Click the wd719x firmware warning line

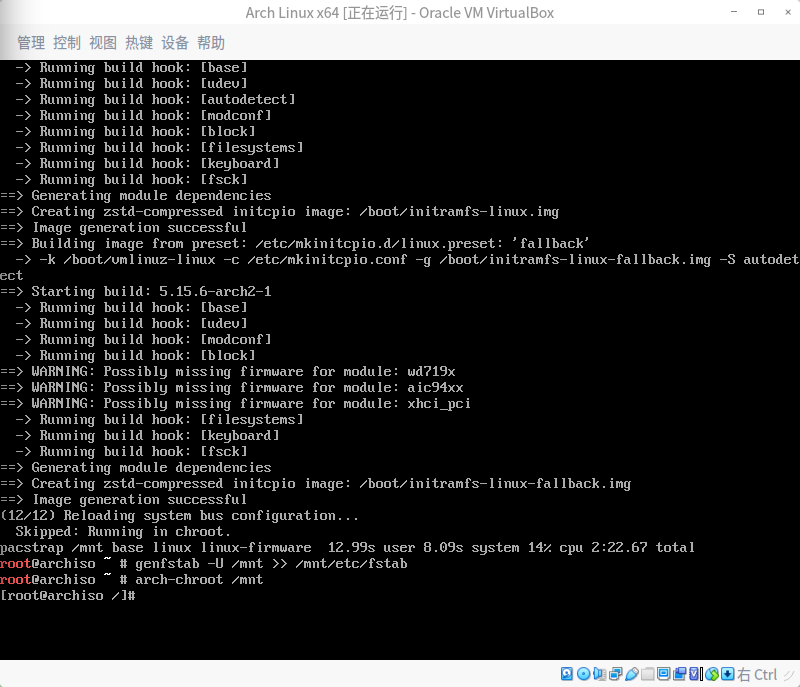point(228,372)
